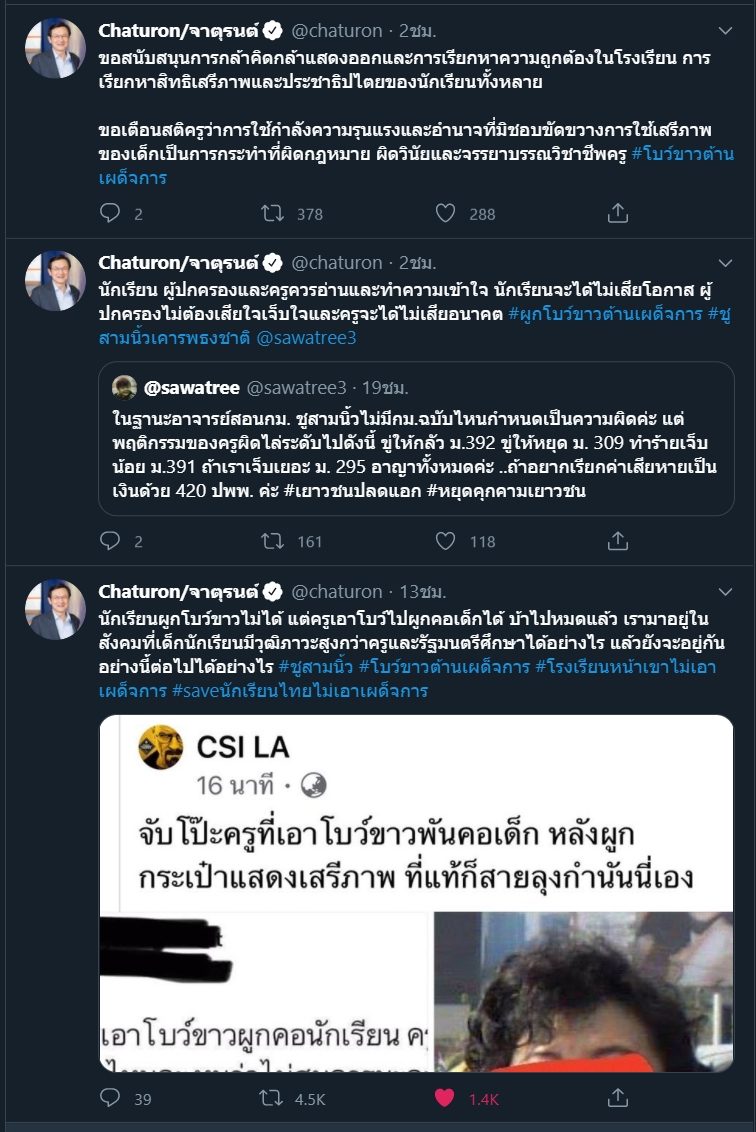
Task: Share the first tweet
Action: point(618,213)
